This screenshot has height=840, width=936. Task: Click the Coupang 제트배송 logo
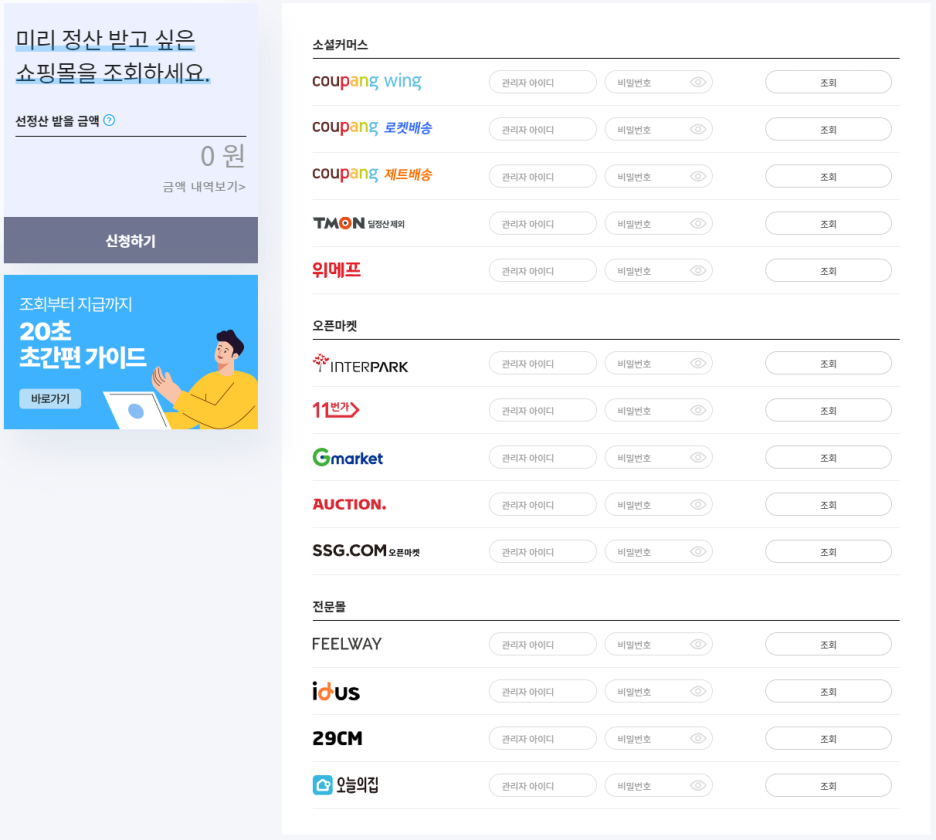(x=372, y=175)
